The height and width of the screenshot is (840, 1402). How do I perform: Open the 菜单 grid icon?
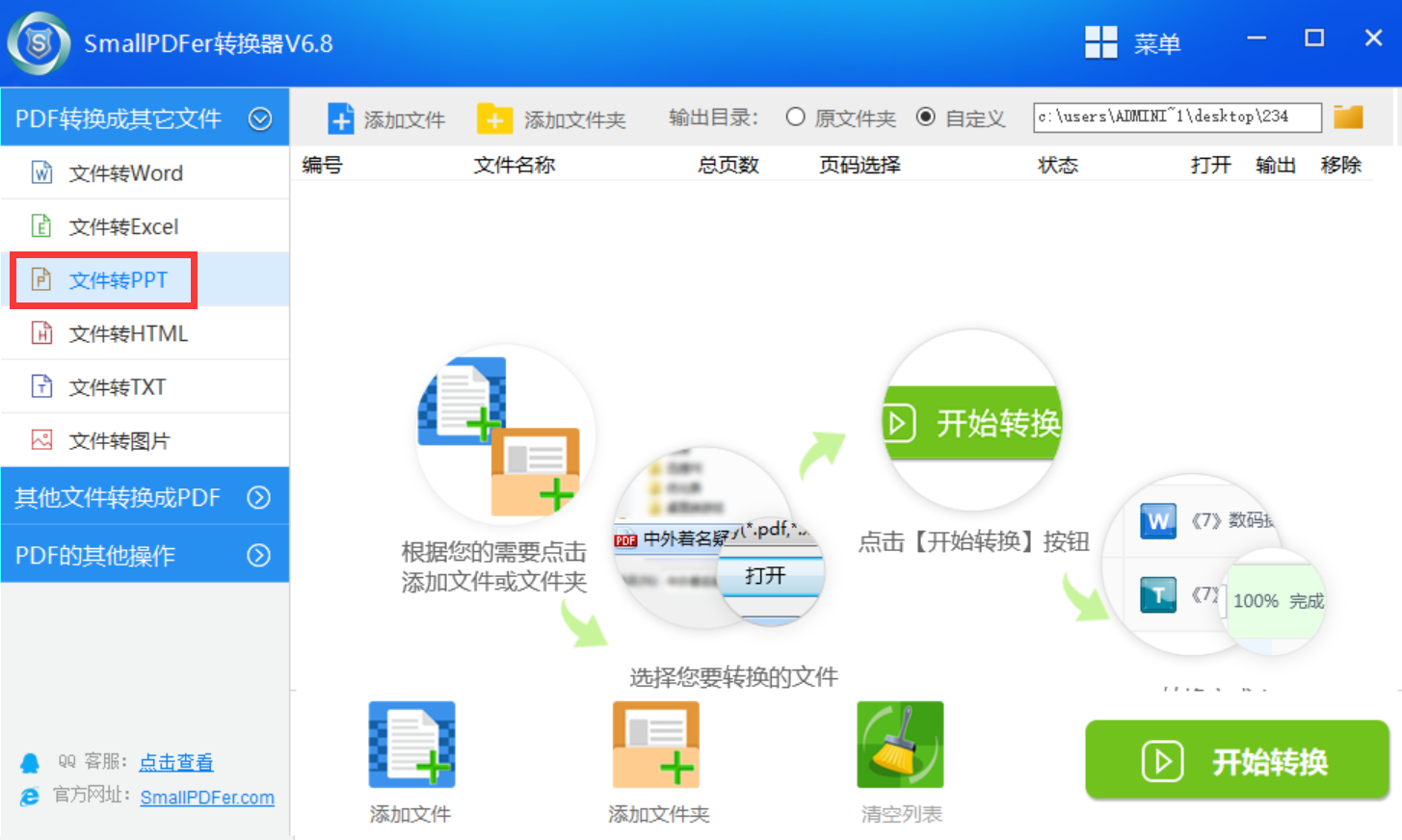coord(1100,42)
